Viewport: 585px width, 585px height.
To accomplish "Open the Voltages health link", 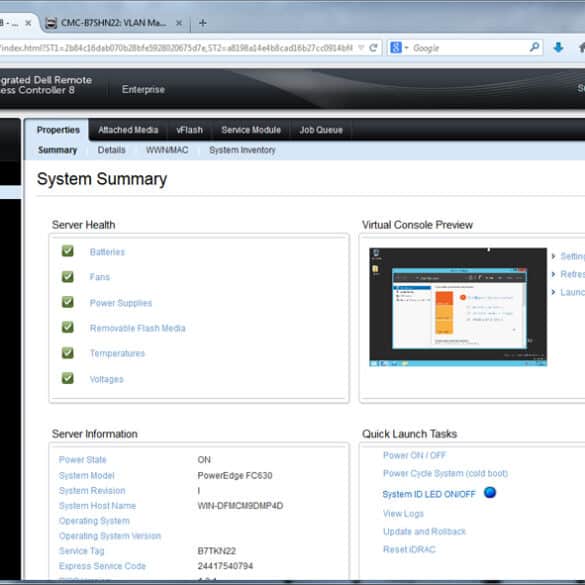I will 106,379.
